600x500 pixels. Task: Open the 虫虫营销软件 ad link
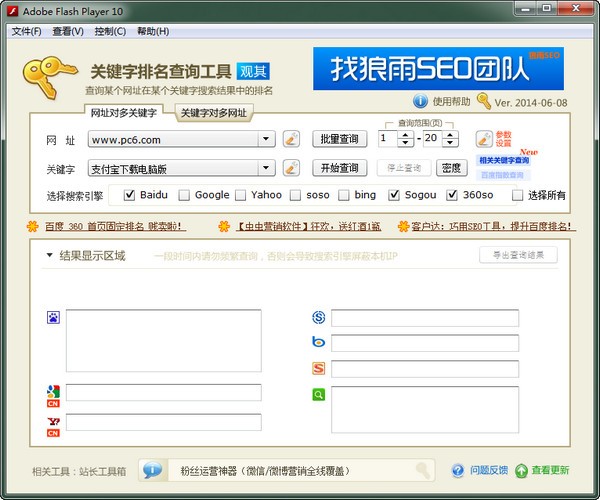(x=308, y=226)
